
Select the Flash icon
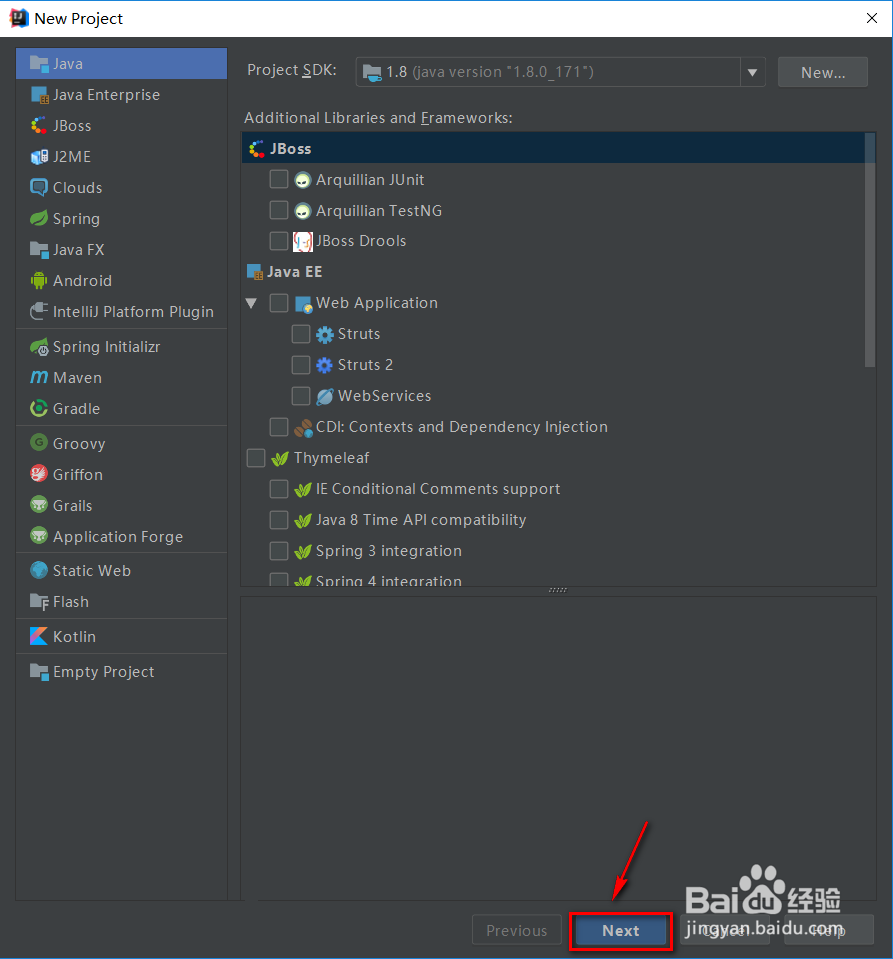tap(39, 602)
